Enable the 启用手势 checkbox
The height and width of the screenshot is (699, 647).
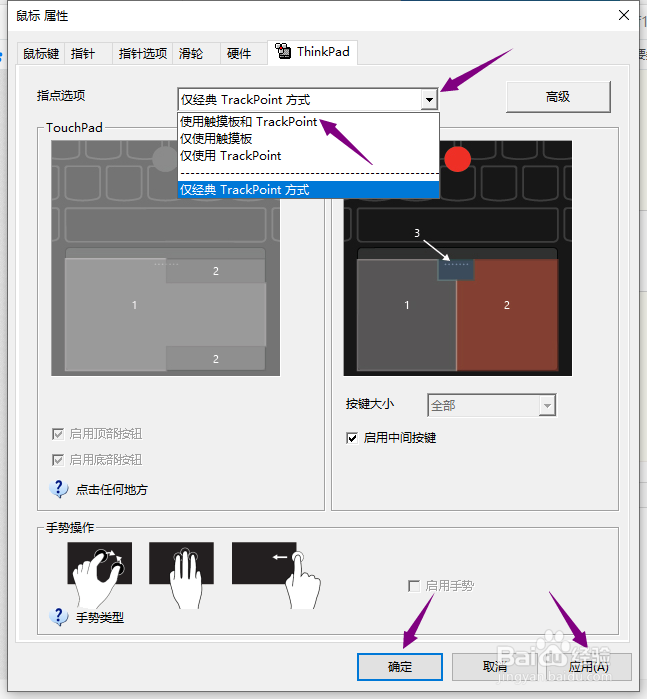point(414,586)
